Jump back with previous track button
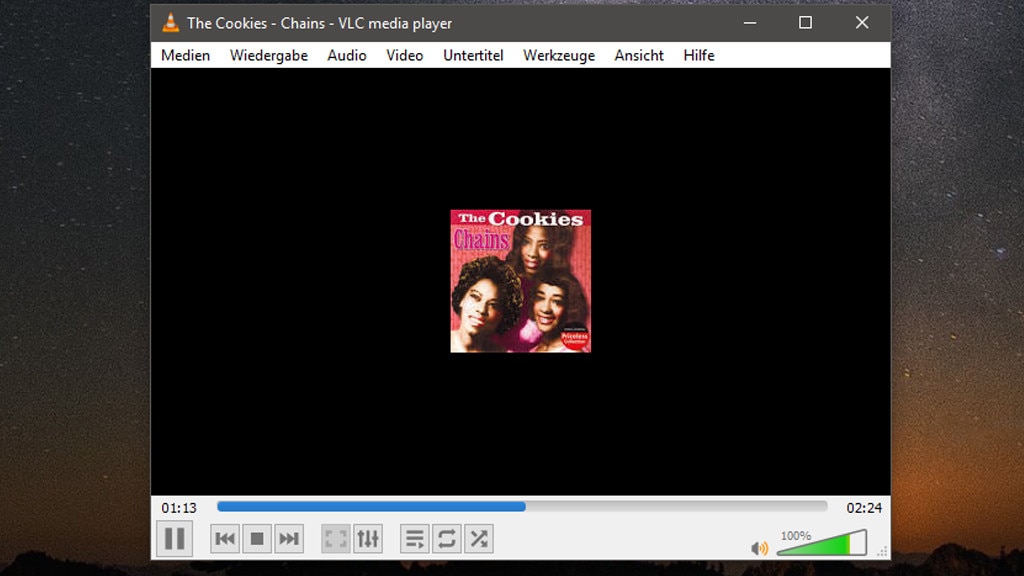Image resolution: width=1024 pixels, height=576 pixels. click(224, 538)
